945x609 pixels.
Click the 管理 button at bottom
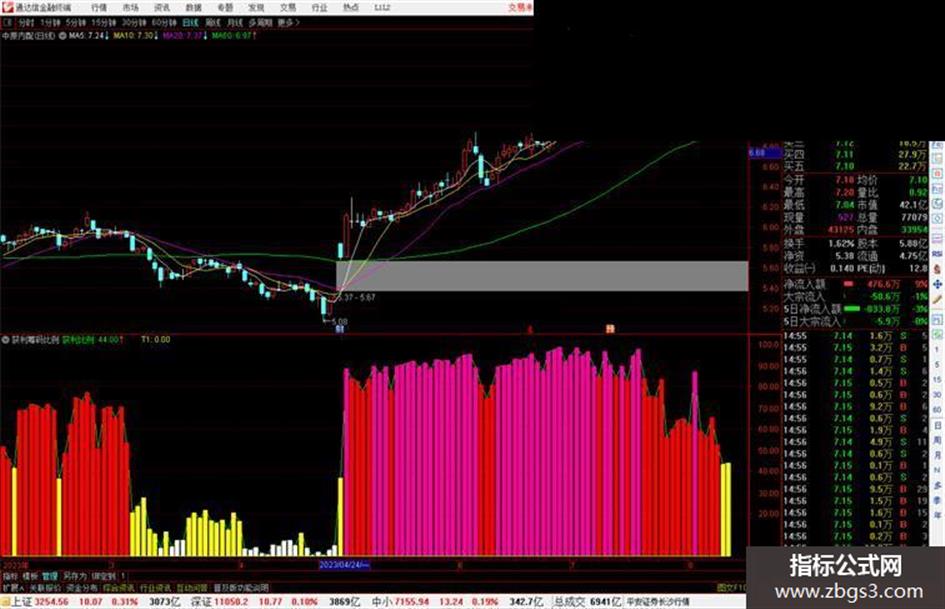[50, 576]
